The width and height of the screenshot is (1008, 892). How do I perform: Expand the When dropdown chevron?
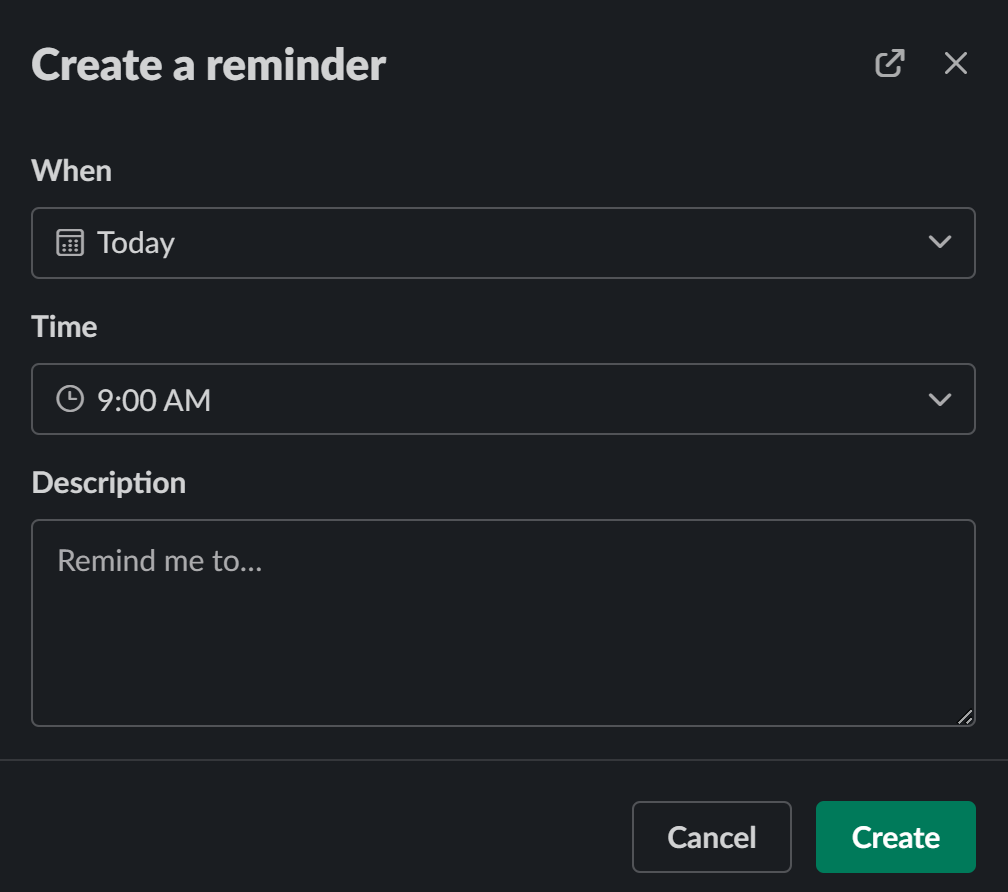939,243
